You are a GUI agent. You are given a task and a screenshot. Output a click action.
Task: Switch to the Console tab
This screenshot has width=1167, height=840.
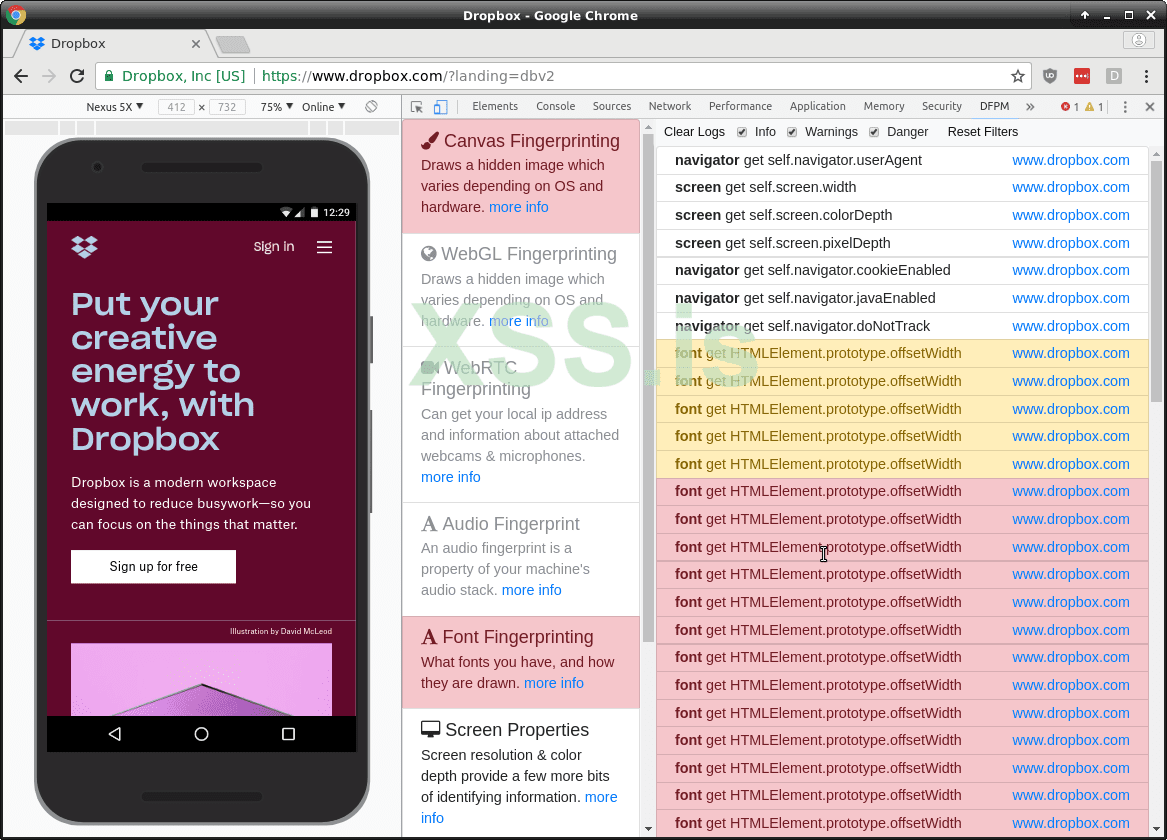point(555,106)
